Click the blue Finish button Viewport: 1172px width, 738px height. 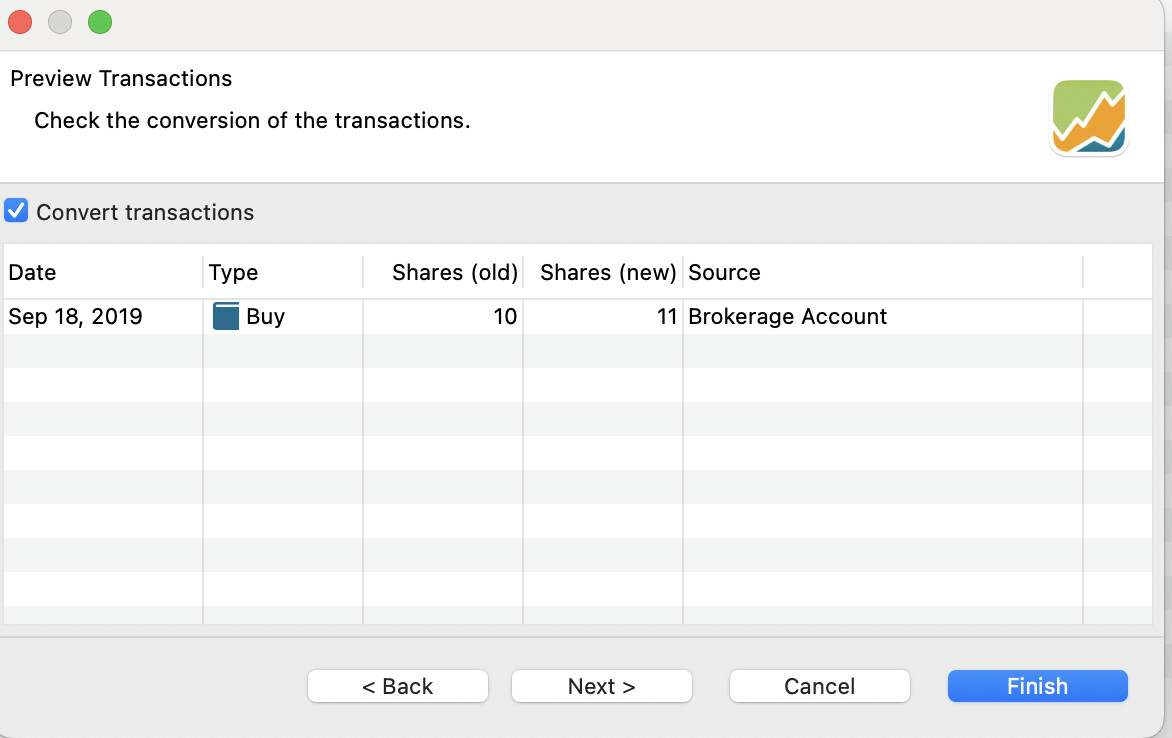(1037, 686)
